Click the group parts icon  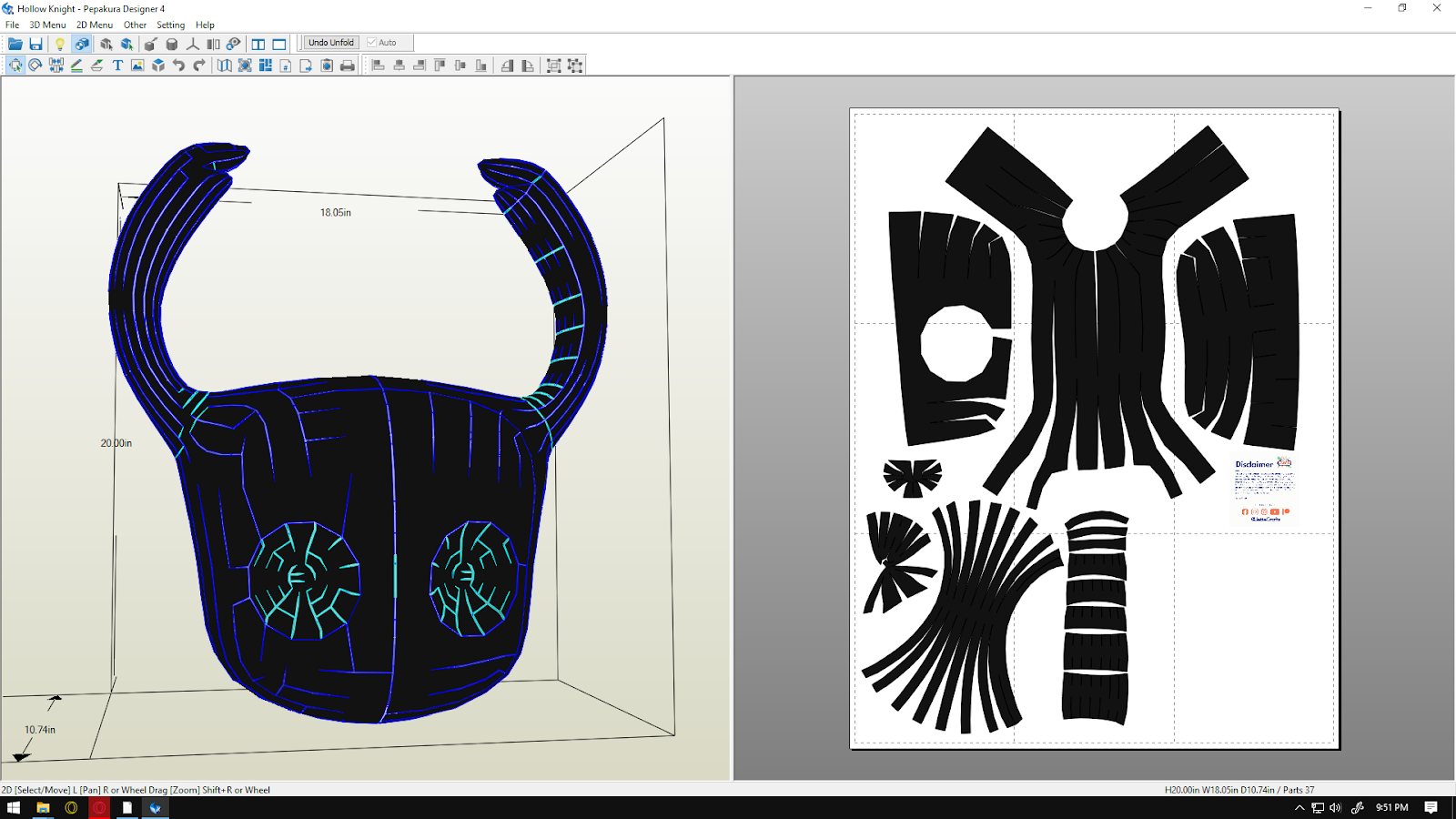click(553, 66)
